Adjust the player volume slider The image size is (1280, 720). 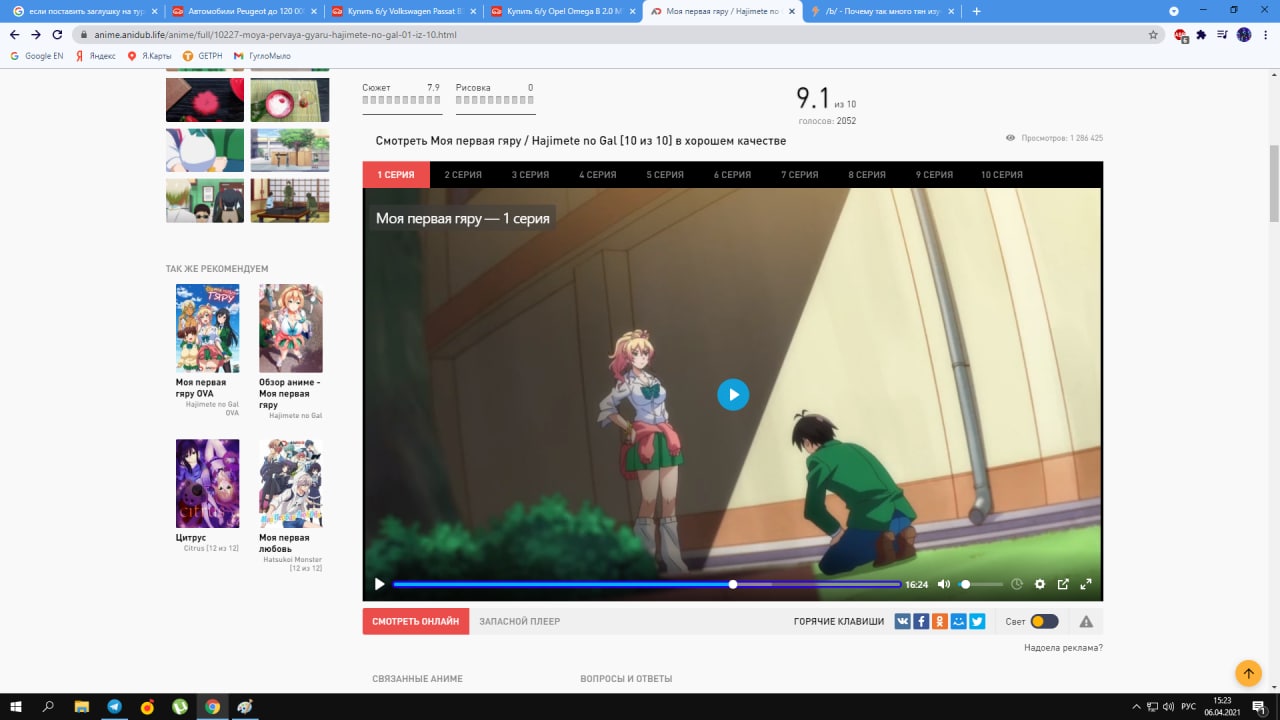tap(981, 584)
